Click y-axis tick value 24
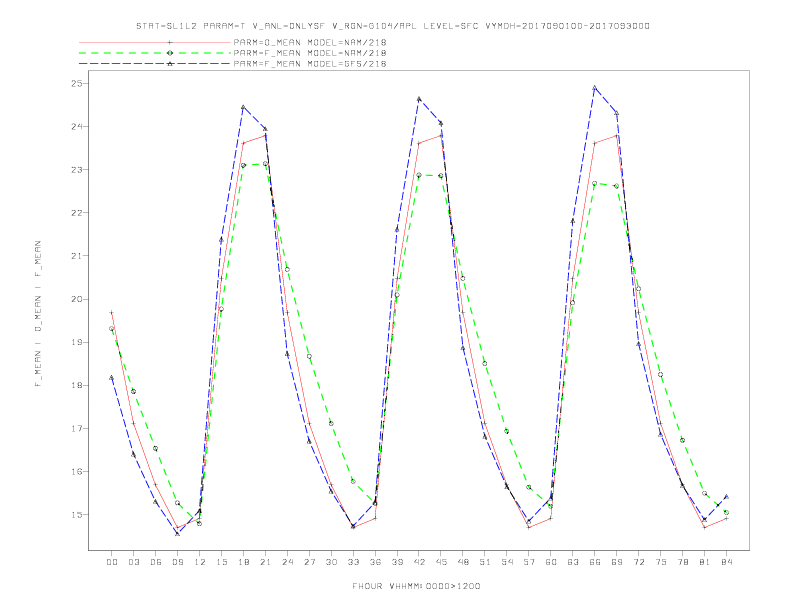This screenshot has width=792, height=612. (x=77, y=126)
